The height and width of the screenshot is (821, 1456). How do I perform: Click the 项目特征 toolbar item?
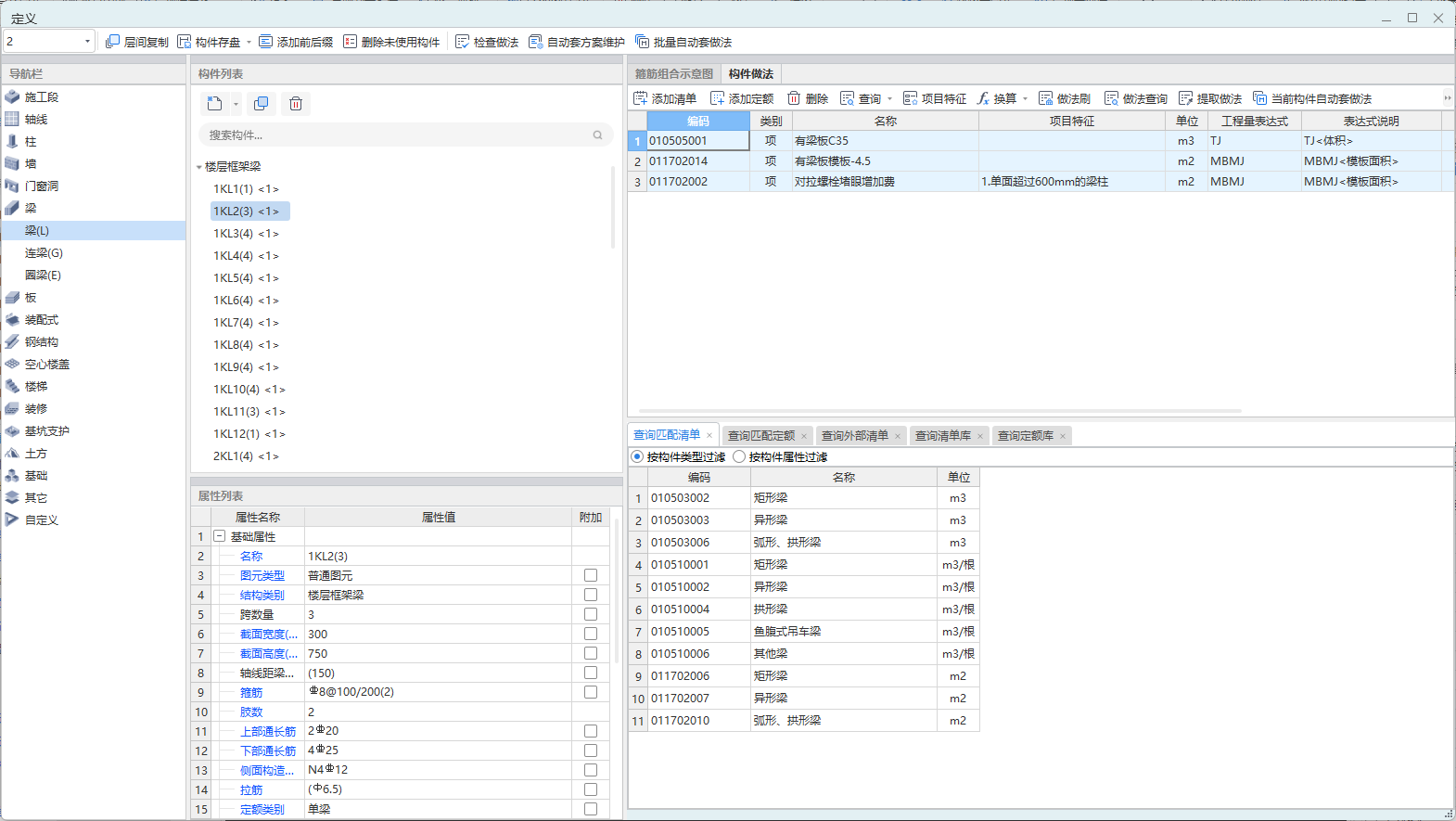click(x=935, y=98)
